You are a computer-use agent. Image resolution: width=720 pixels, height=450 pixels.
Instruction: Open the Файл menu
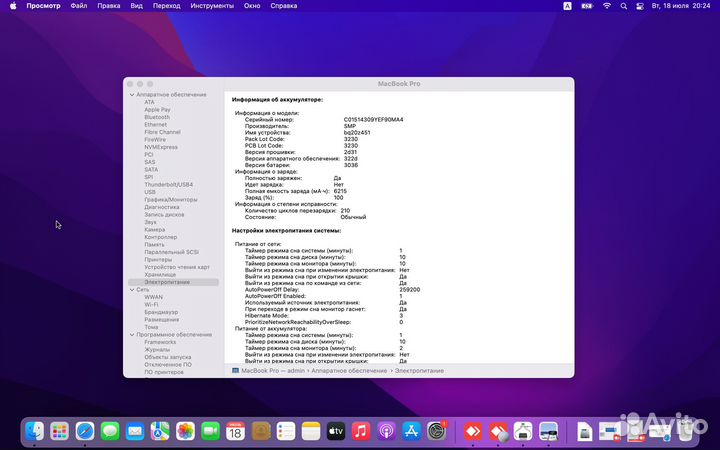click(x=79, y=6)
